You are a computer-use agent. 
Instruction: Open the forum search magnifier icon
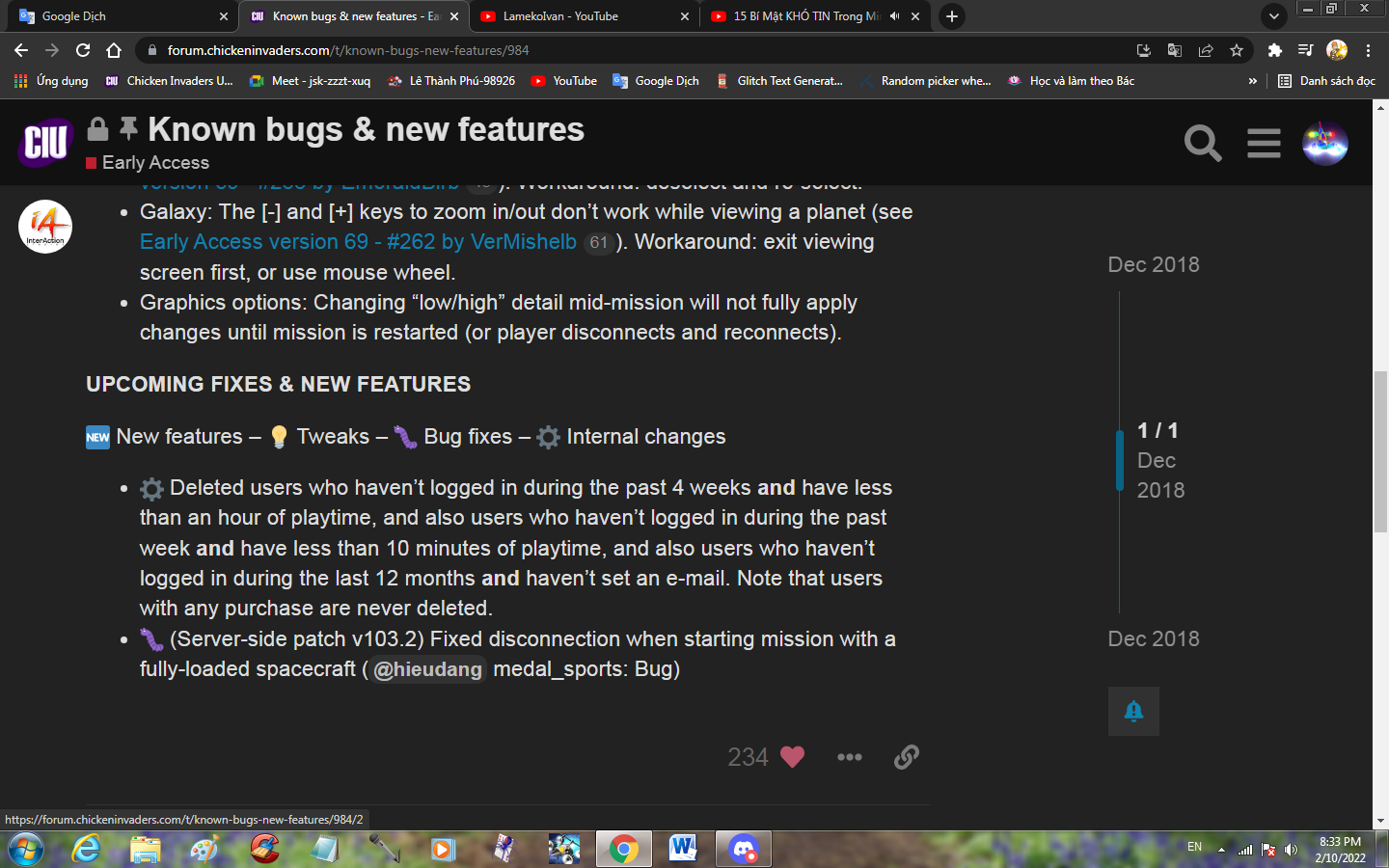(1202, 144)
